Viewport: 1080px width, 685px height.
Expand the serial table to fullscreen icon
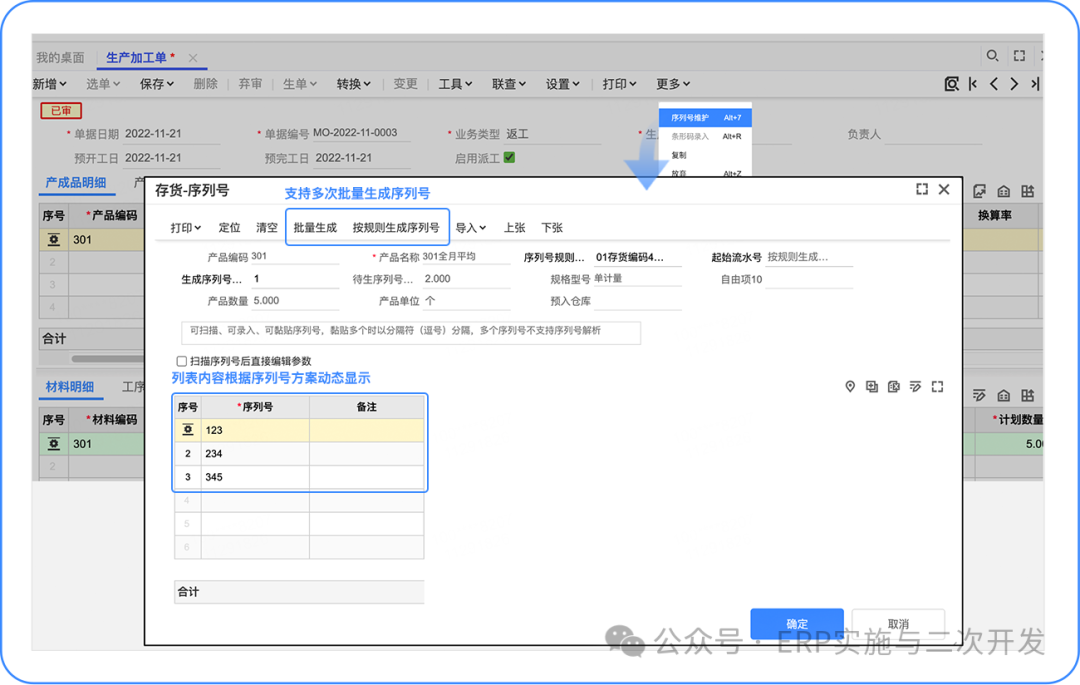tap(937, 387)
